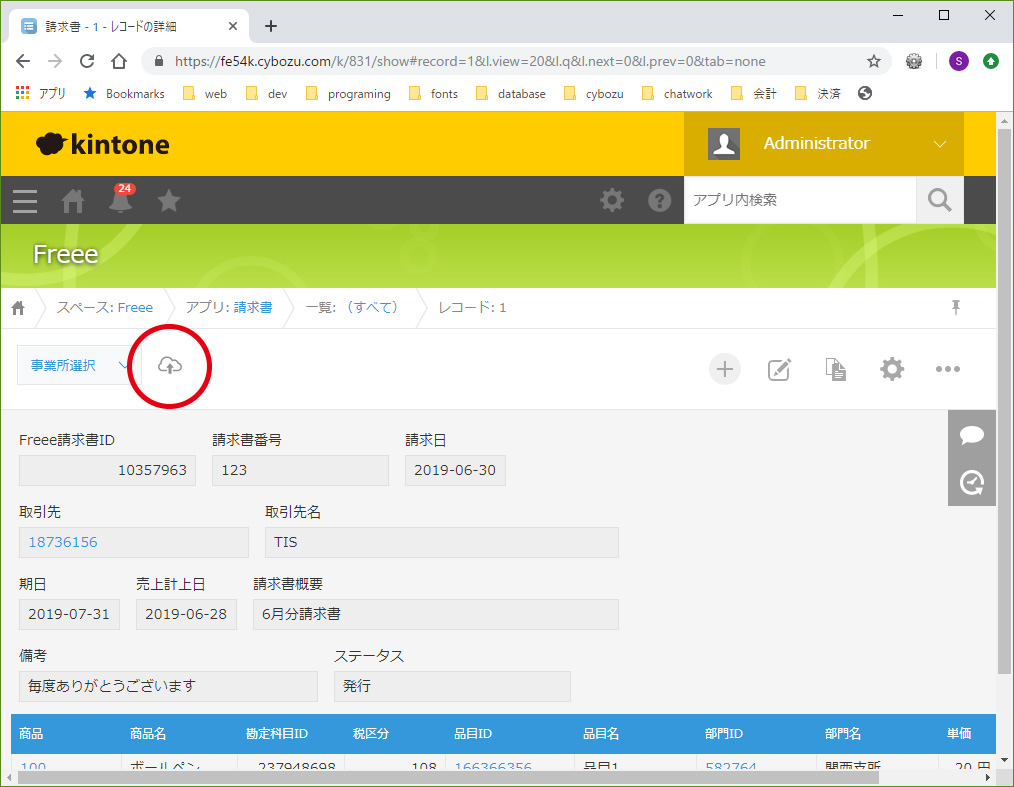Open 取引先 link 18736156
Screen dimensions: 1014x787
[x=63, y=542]
